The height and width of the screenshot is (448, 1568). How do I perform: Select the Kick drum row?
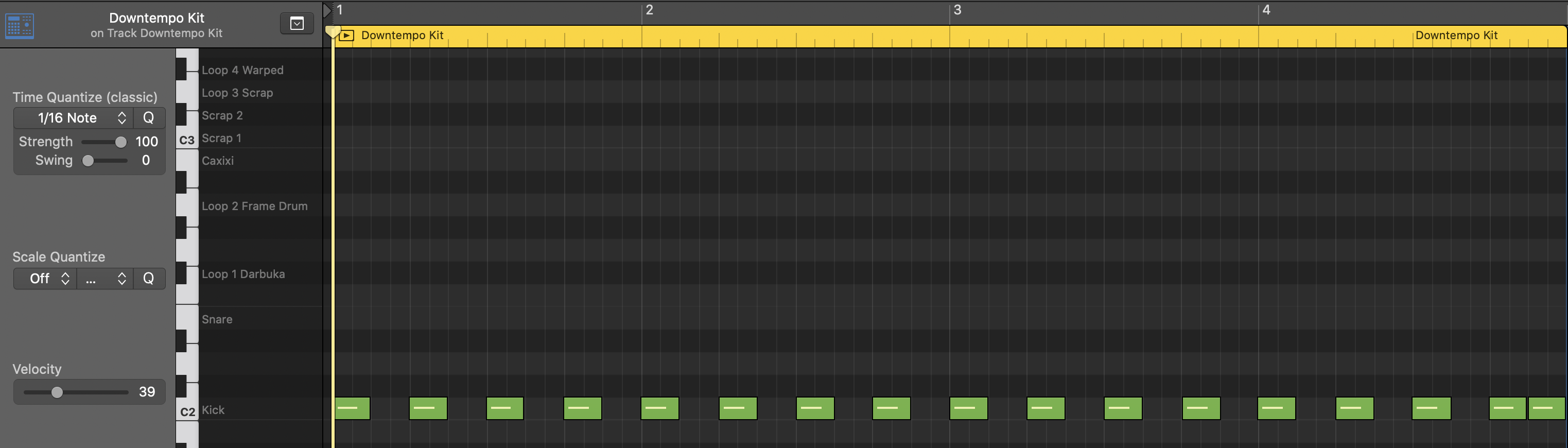(x=261, y=410)
